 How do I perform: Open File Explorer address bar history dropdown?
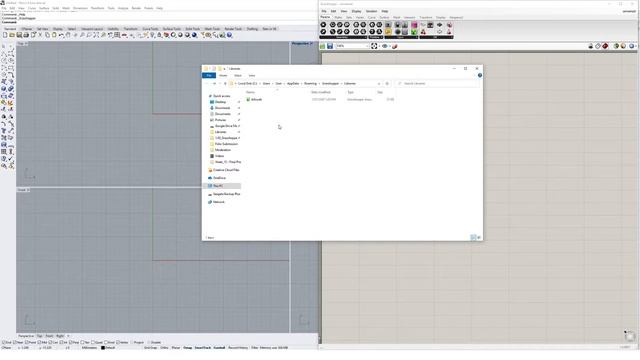[379, 83]
